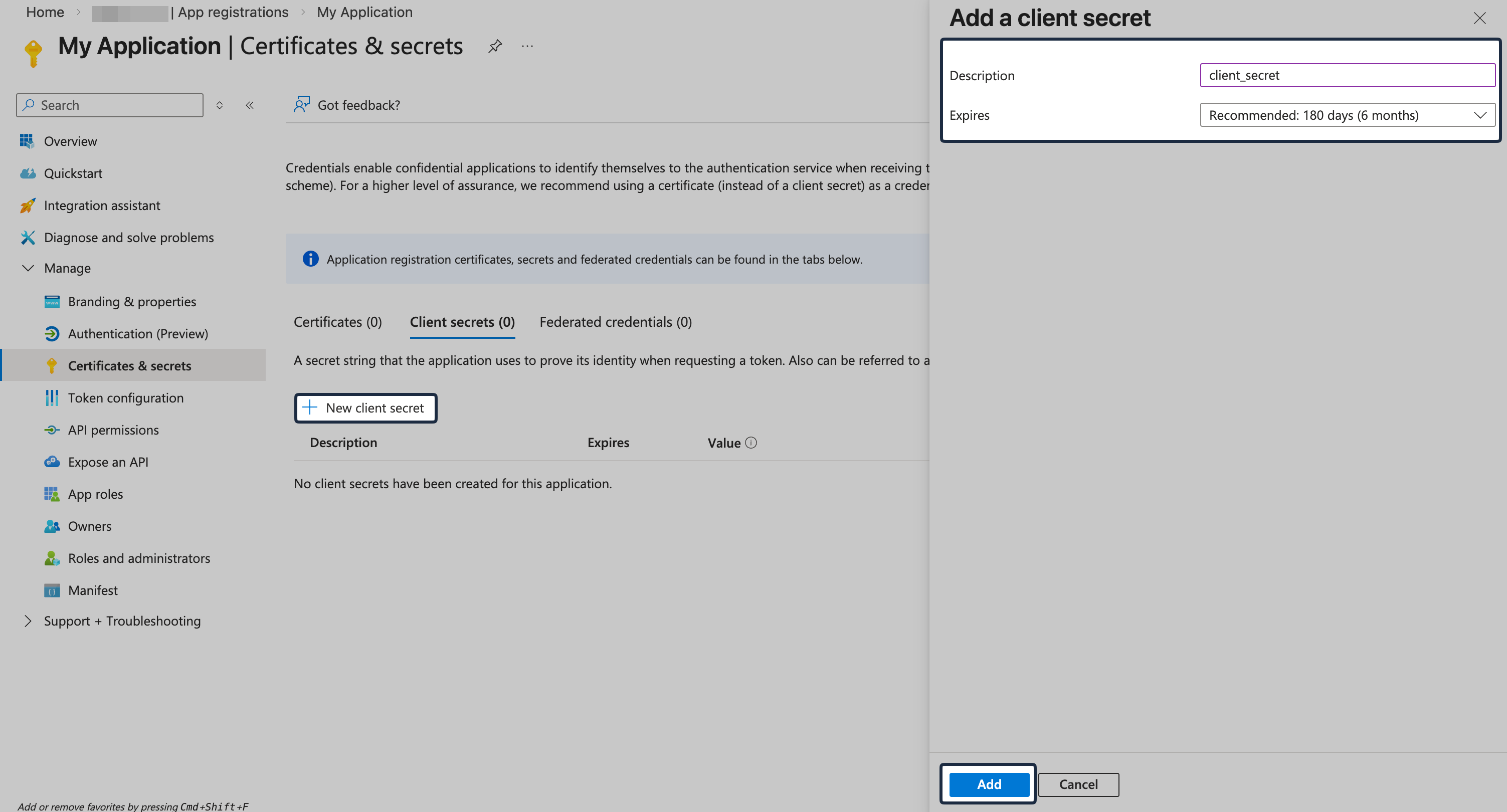Open the Overview page from the sidebar
The image size is (1507, 812).
tap(70, 141)
